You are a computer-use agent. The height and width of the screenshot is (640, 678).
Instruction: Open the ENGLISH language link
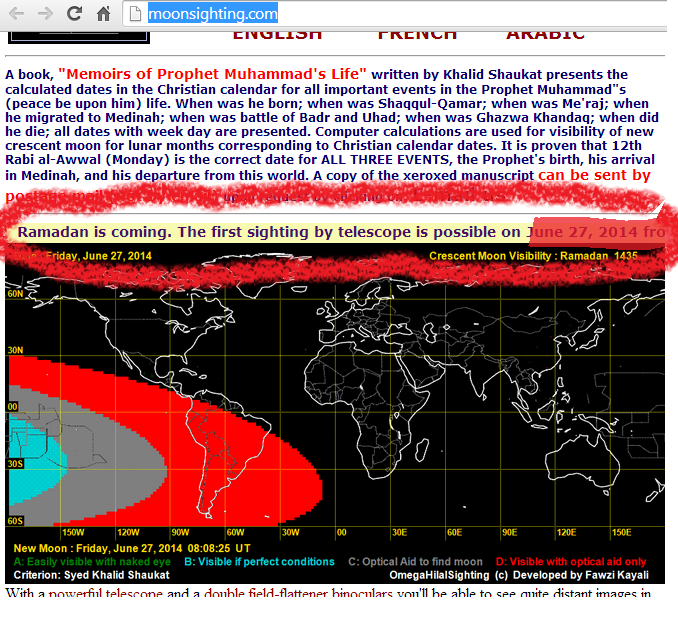(277, 35)
